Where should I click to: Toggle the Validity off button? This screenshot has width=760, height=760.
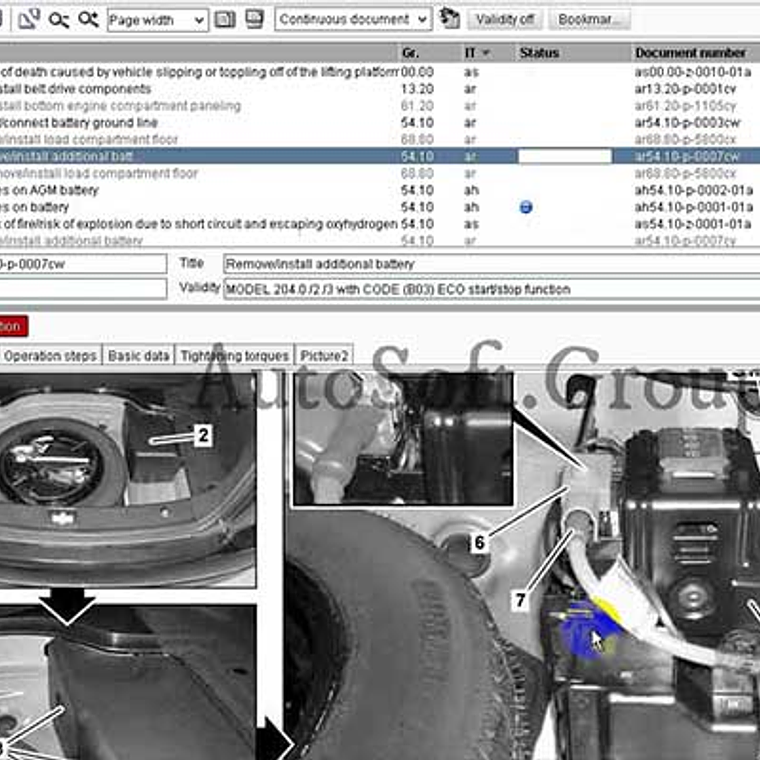tap(504, 20)
